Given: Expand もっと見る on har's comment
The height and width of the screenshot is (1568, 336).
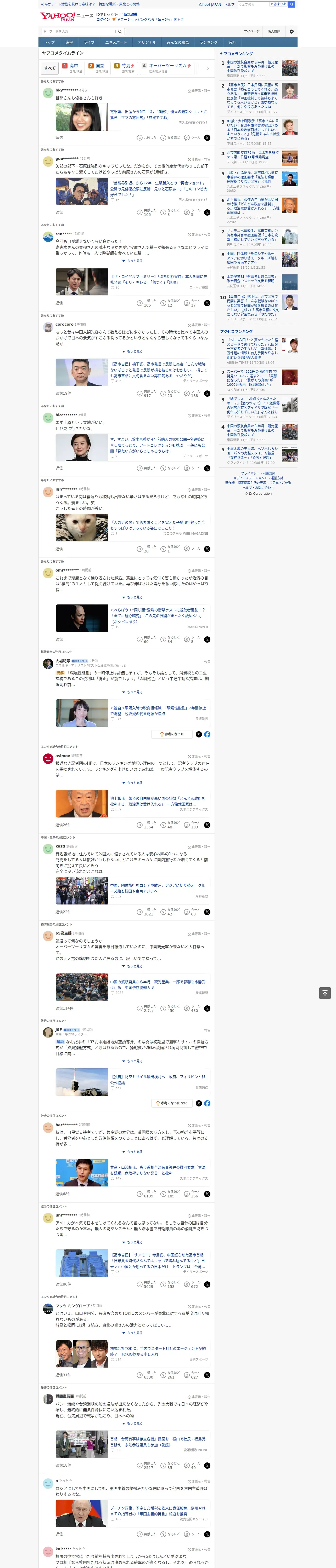Looking at the screenshot, I should tap(132, 1152).
